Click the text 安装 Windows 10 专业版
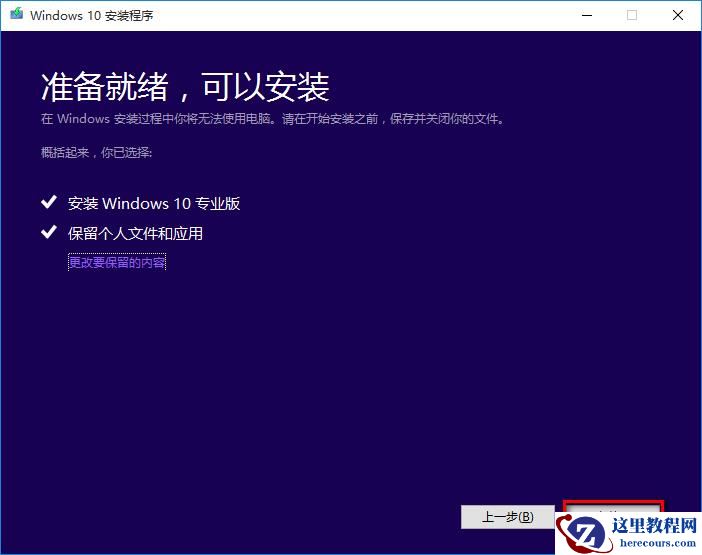 (154, 204)
